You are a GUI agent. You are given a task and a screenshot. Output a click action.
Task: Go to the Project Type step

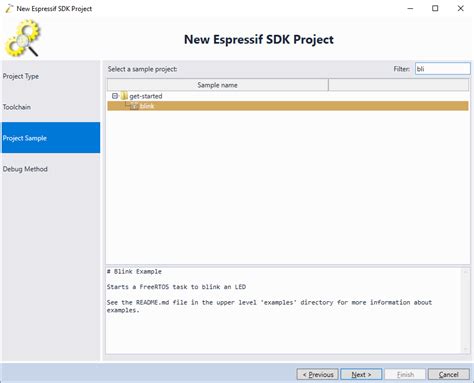pos(51,76)
